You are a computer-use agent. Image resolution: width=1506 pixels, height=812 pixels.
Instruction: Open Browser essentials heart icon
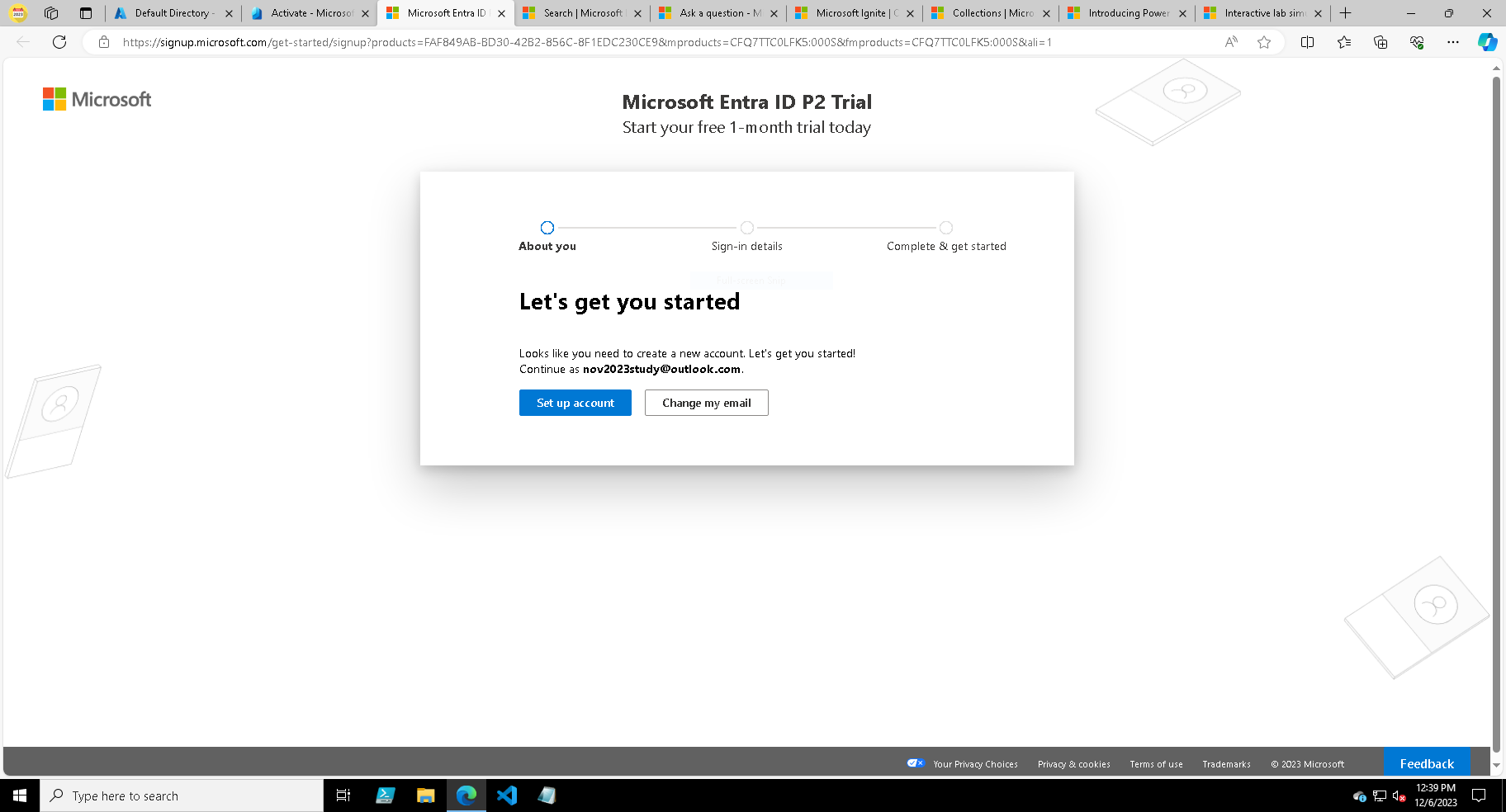tap(1417, 42)
